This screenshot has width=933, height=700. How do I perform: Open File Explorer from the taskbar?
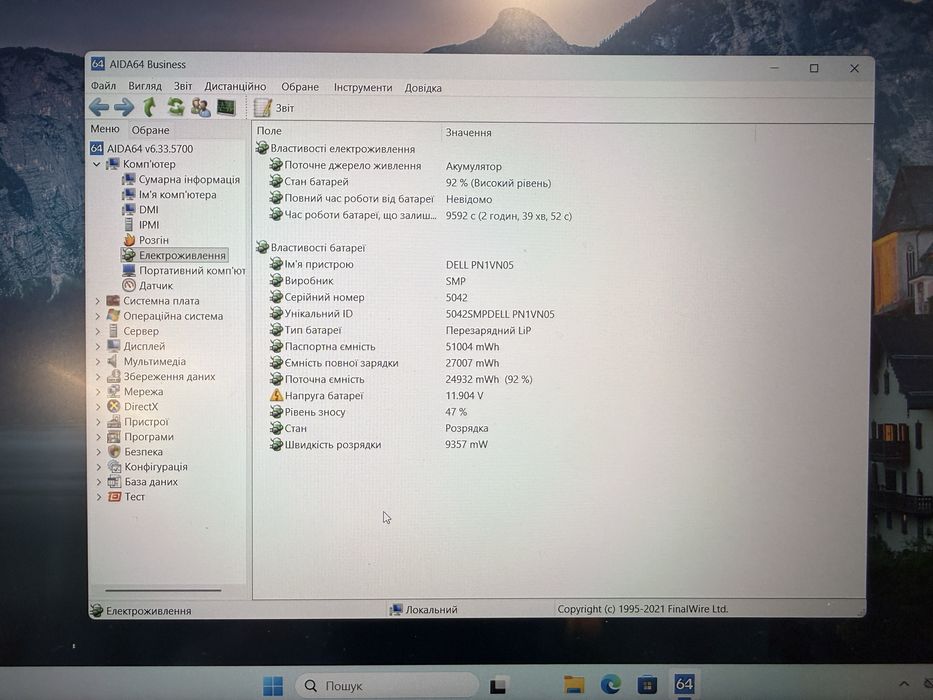574,685
